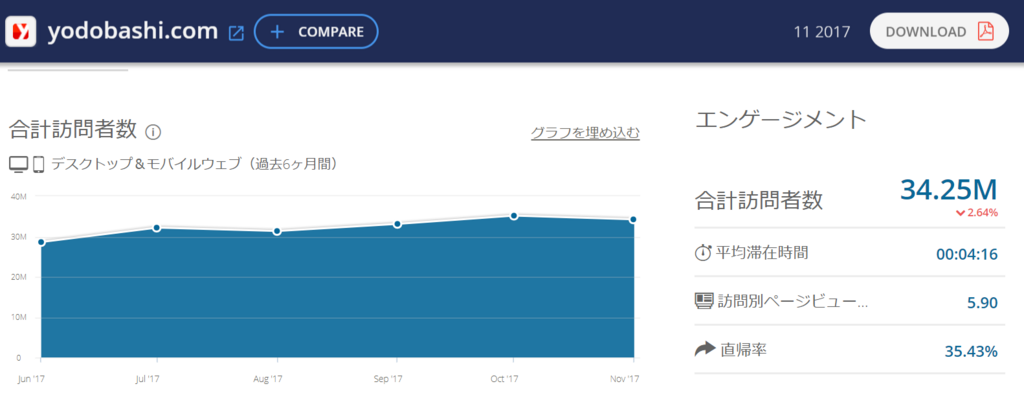This screenshot has height=395, width=1024.
Task: Click the stopwatch icon beside 平均滞在時間
Action: (702, 253)
